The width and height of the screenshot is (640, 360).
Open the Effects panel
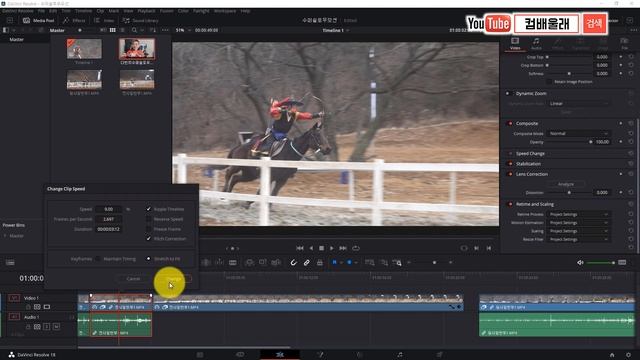pyautogui.click(x=74, y=20)
